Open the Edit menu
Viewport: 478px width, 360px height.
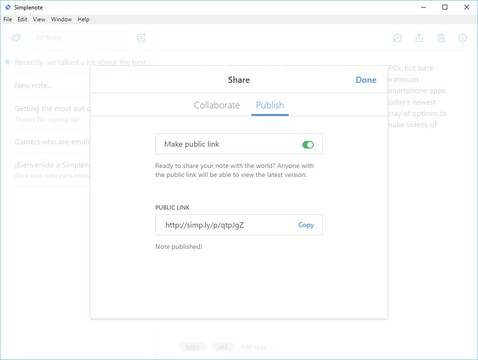tap(22, 19)
